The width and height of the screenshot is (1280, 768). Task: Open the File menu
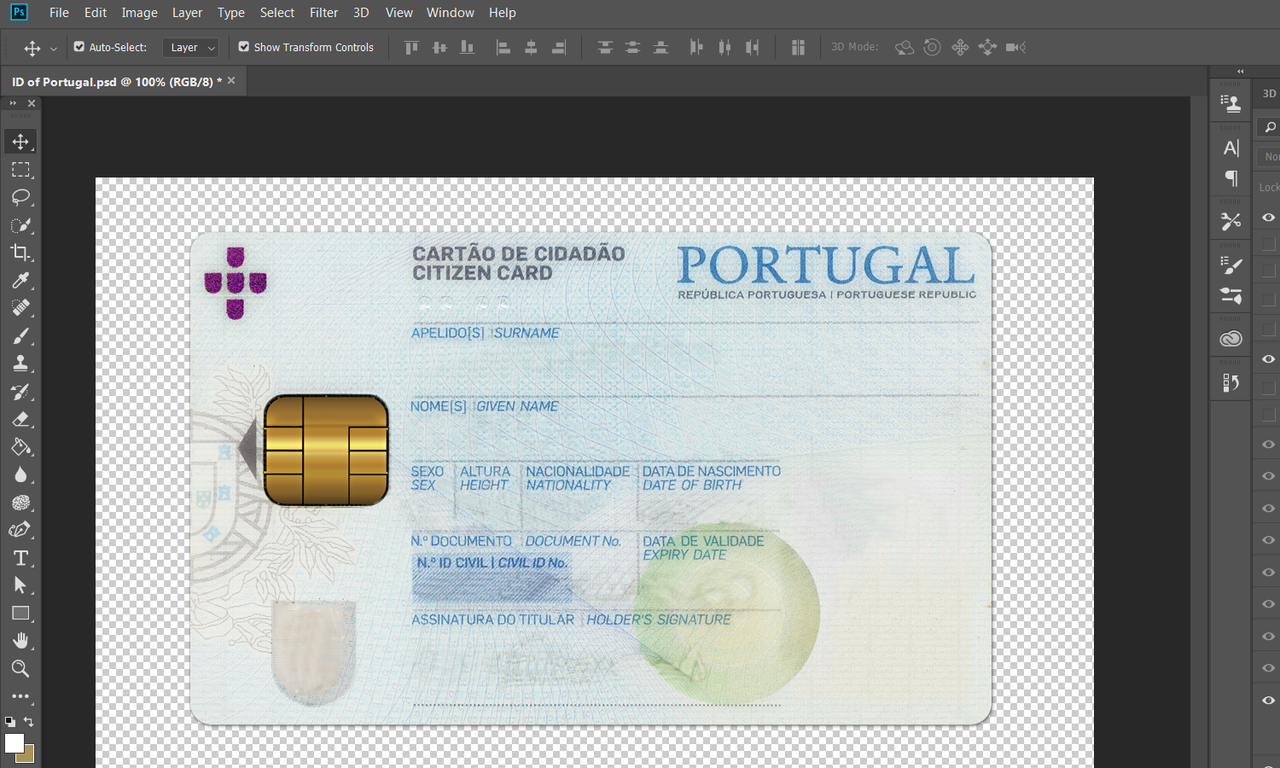[59, 13]
